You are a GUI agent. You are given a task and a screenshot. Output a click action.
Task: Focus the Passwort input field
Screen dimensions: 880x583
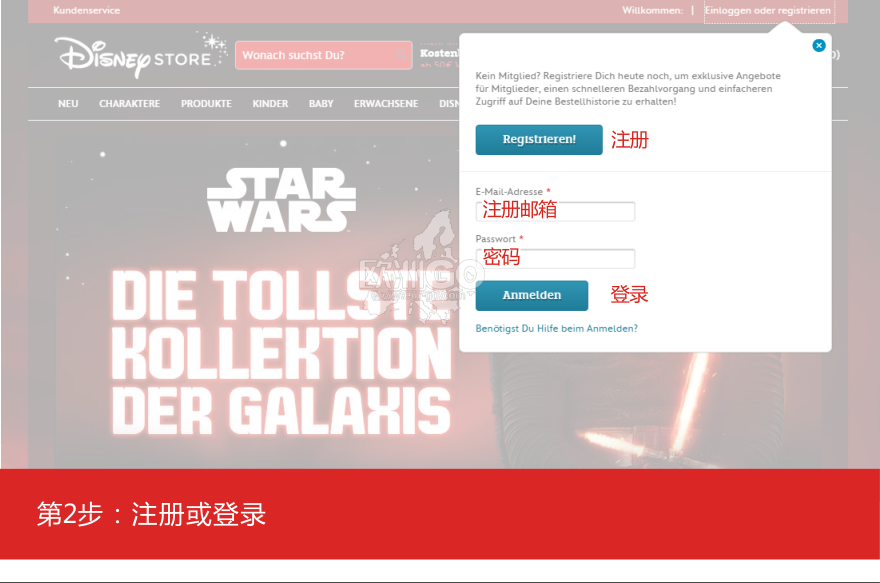pos(555,258)
